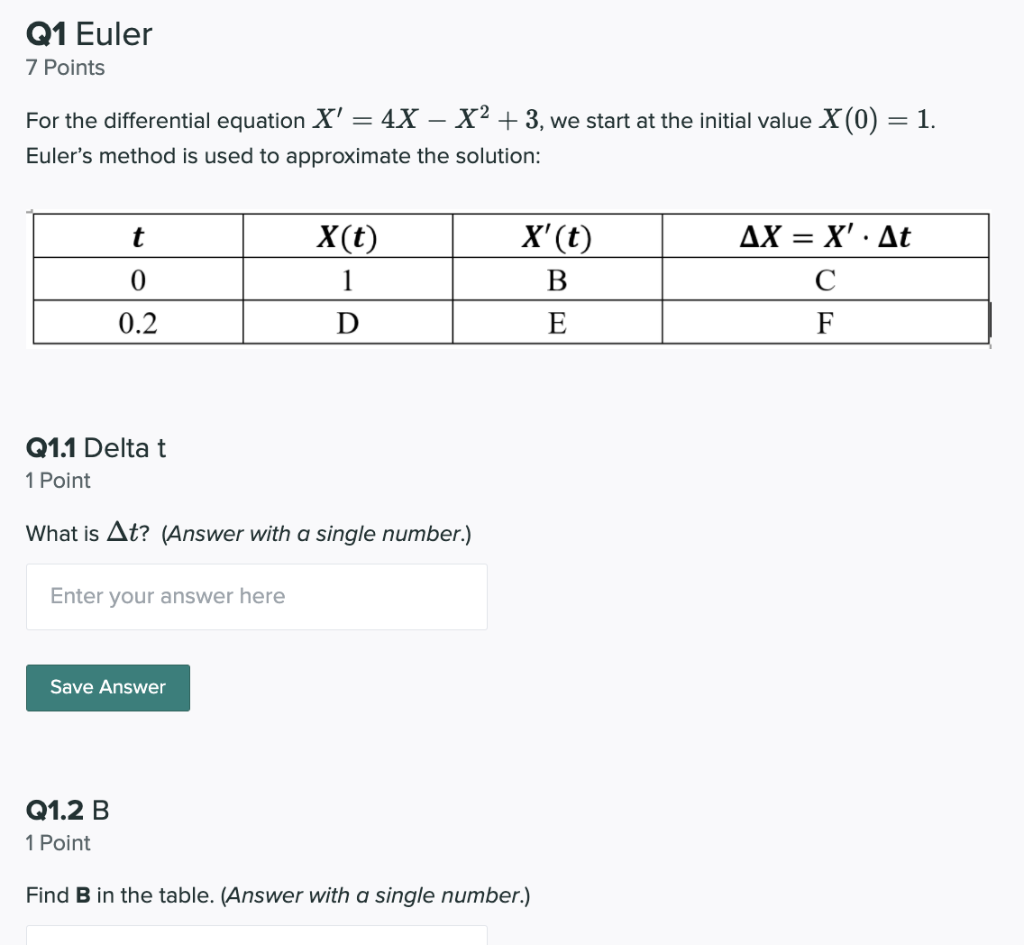
Task: Click the 0.2 value in the t column
Action: click(138, 321)
